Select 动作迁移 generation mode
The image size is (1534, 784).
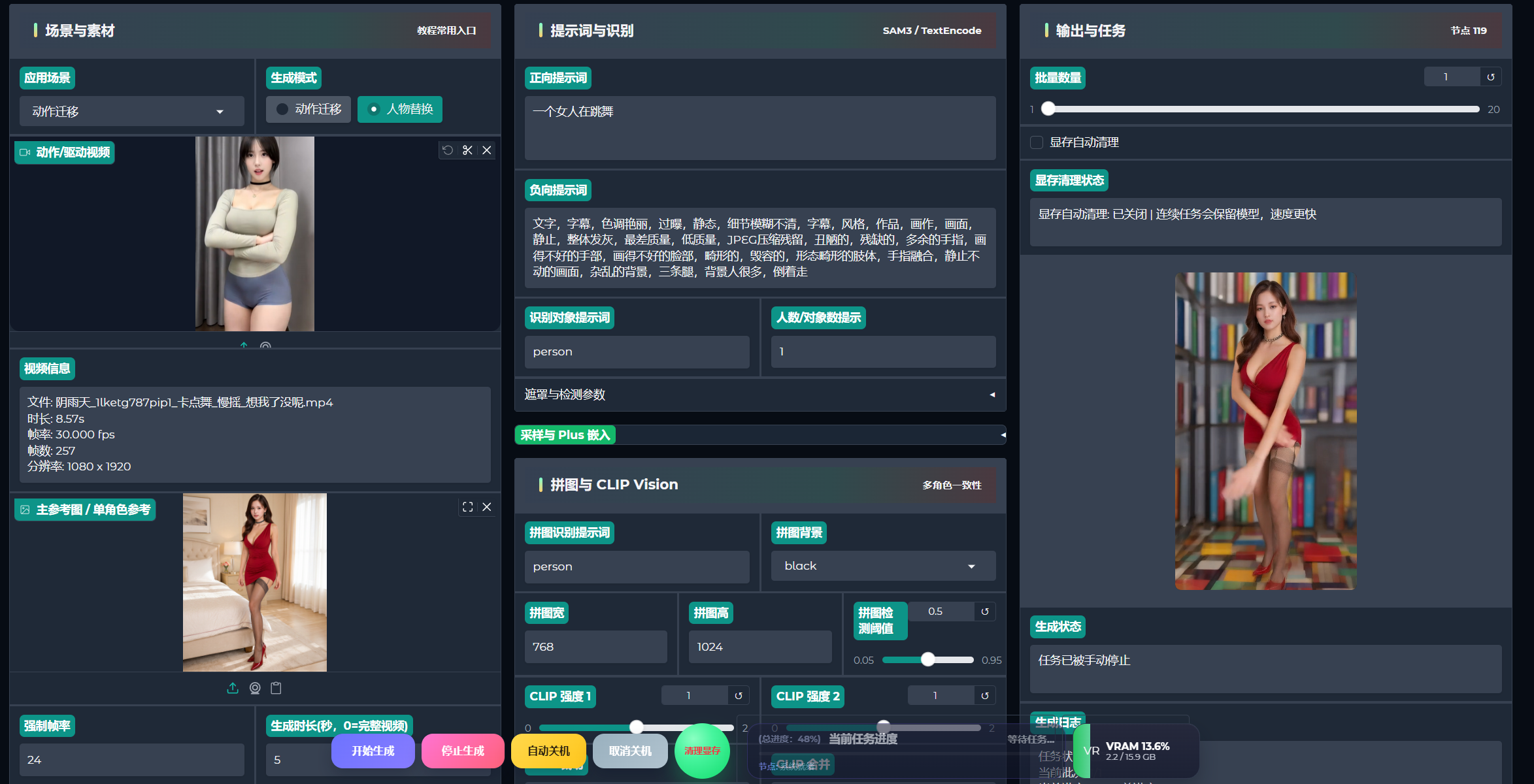[x=308, y=109]
